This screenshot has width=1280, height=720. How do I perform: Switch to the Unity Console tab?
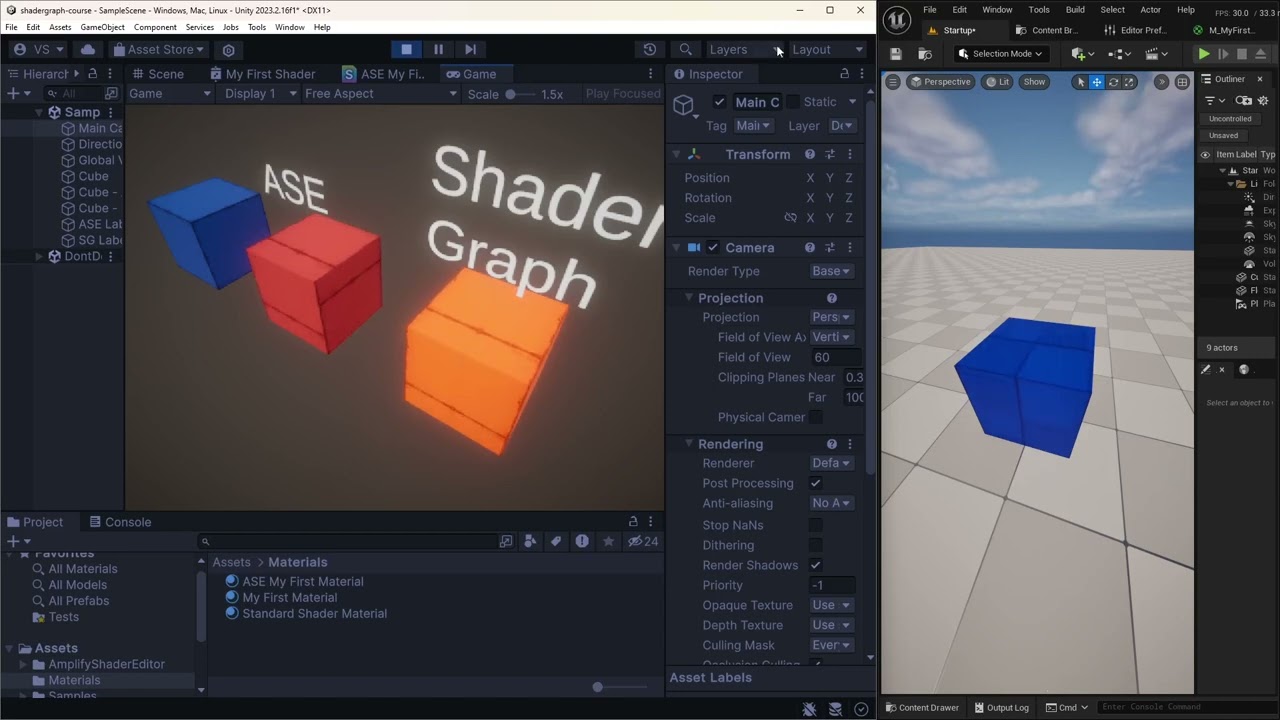click(120, 522)
